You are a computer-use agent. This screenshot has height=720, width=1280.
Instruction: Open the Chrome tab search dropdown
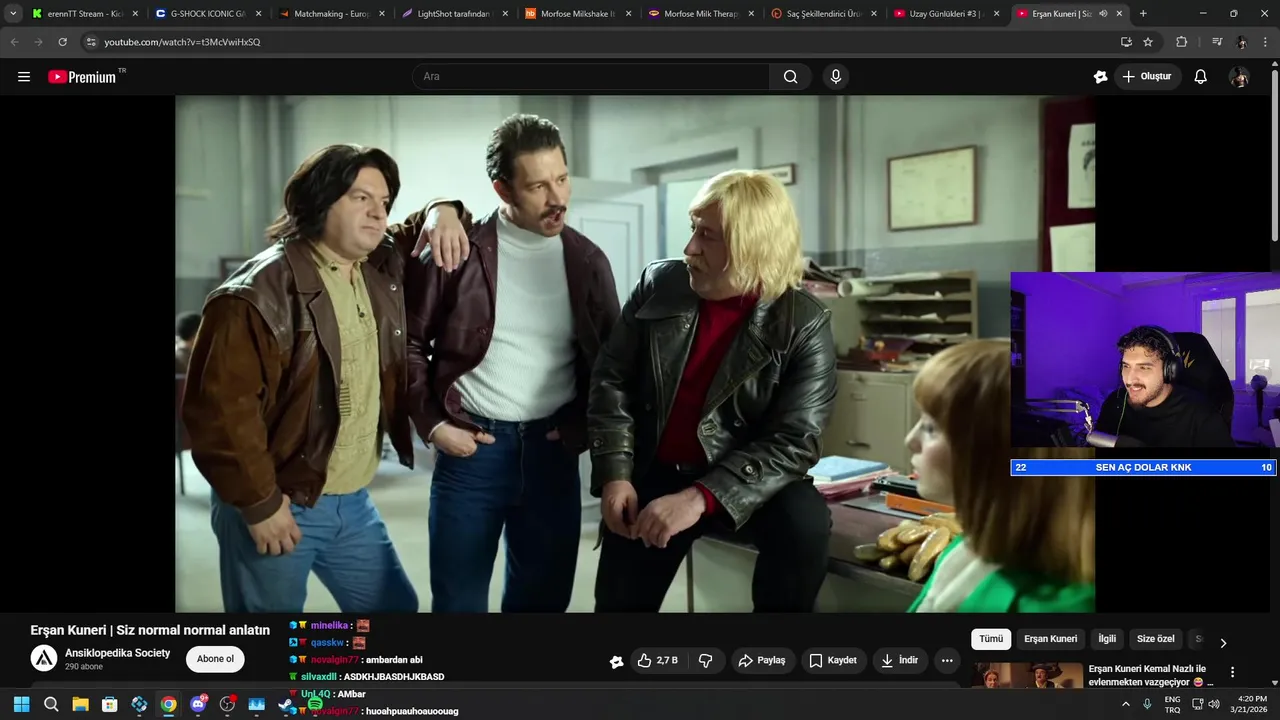coord(13,14)
